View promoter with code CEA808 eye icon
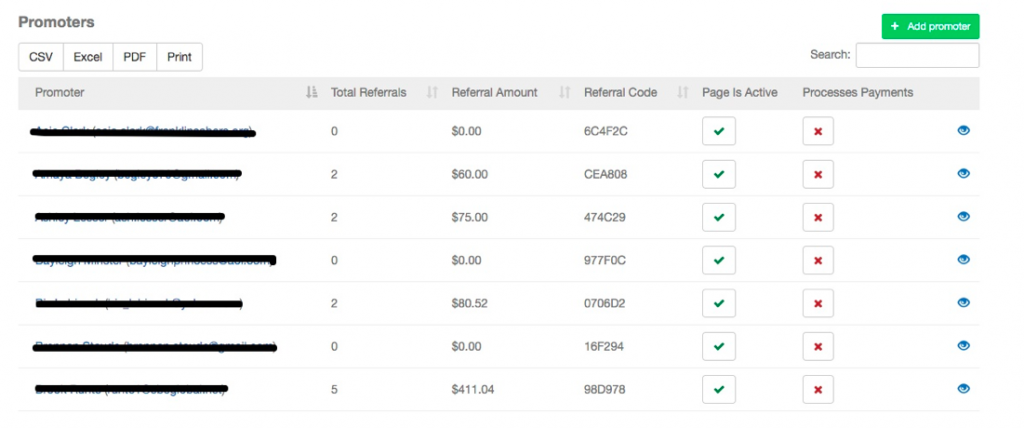Screen dimensions: 1024x428 (963, 174)
